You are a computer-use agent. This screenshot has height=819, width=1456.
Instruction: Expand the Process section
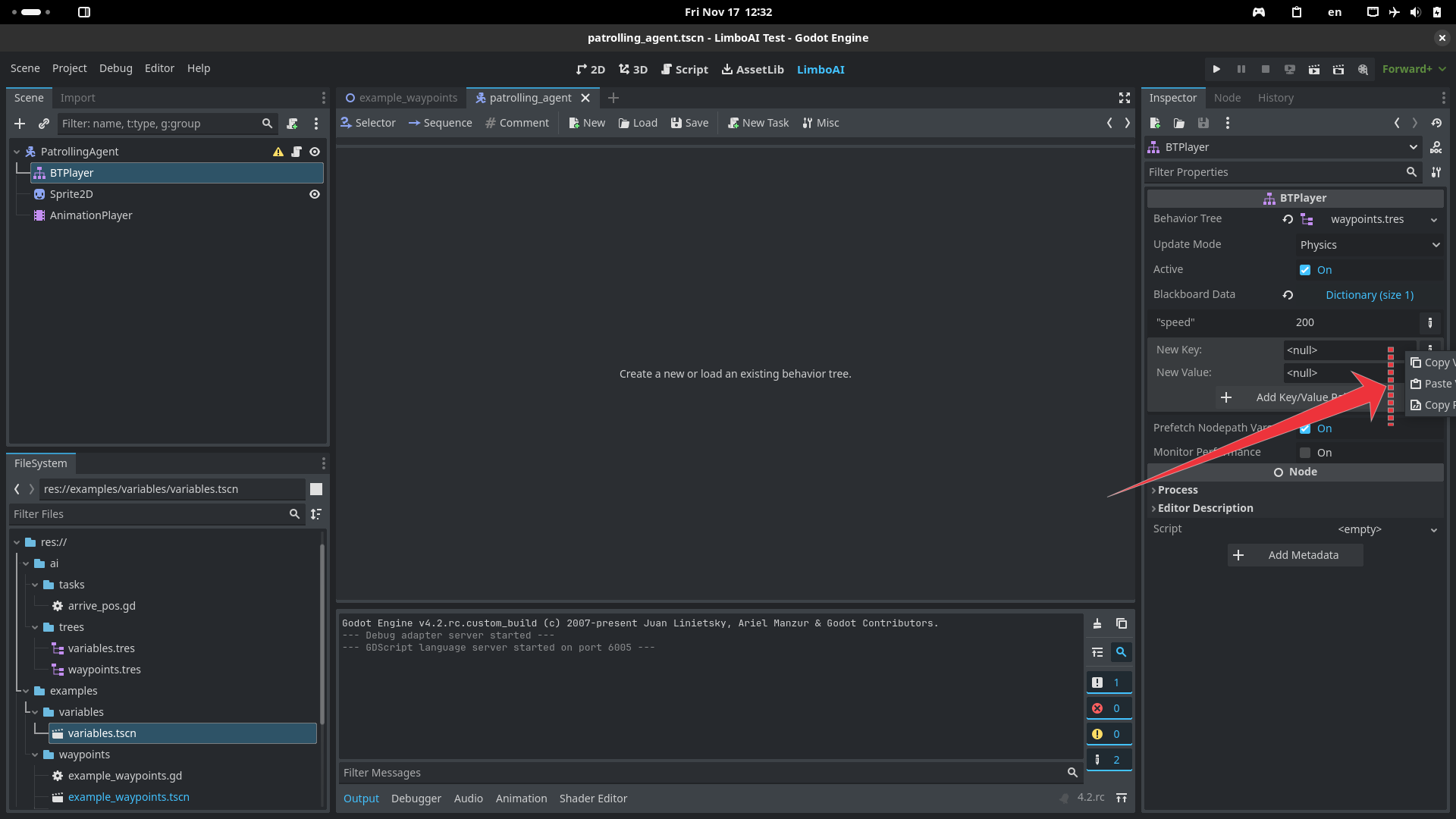point(1178,490)
